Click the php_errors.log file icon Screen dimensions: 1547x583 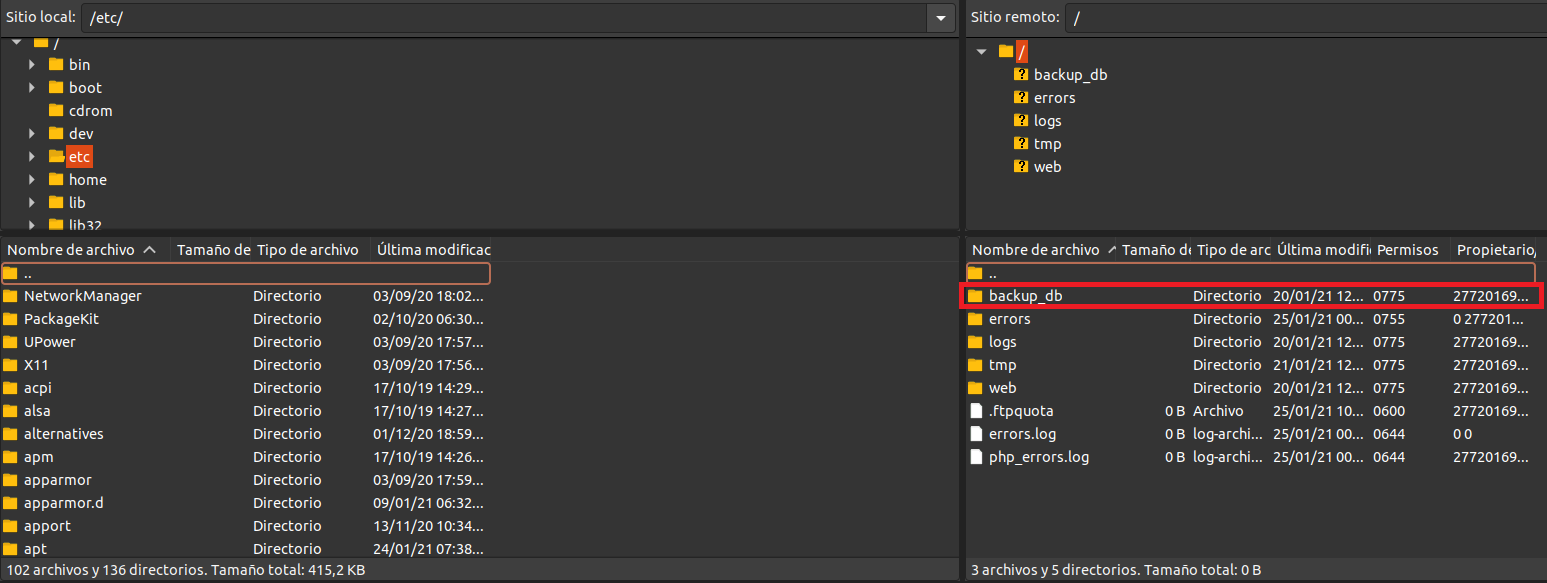pyautogui.click(x=976, y=457)
